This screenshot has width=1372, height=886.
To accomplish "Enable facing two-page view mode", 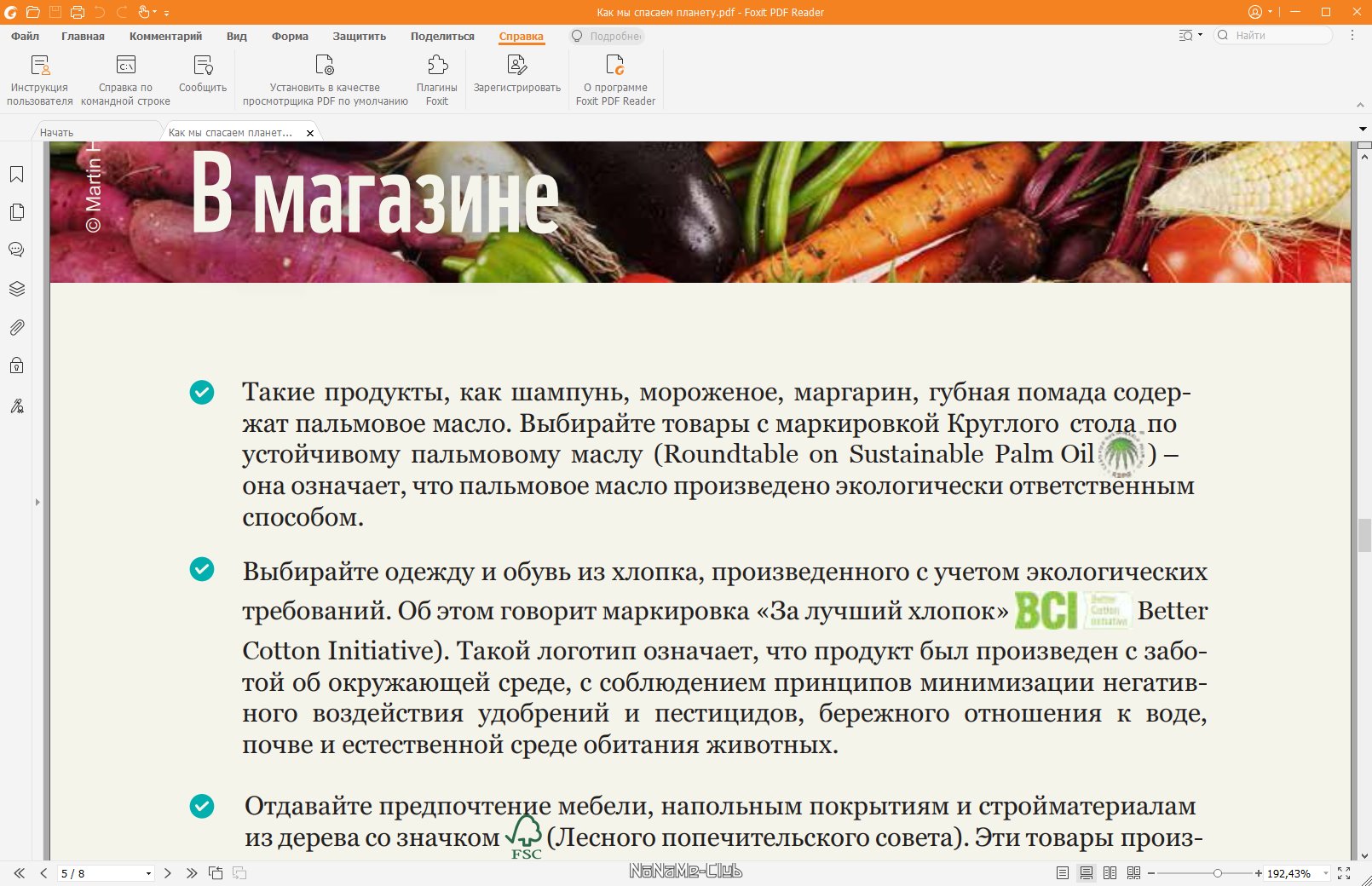I will 1110,873.
